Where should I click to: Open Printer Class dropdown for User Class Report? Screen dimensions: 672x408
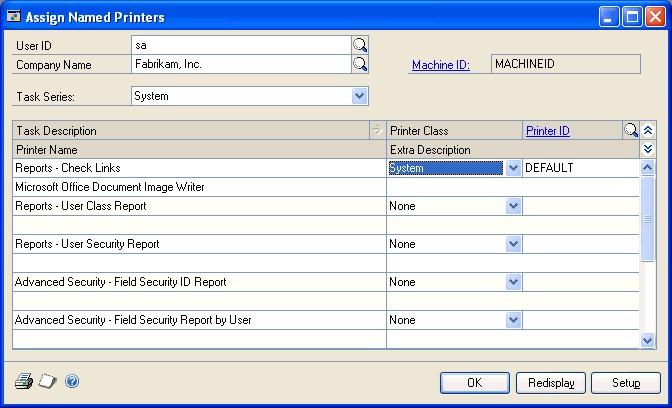(513, 206)
